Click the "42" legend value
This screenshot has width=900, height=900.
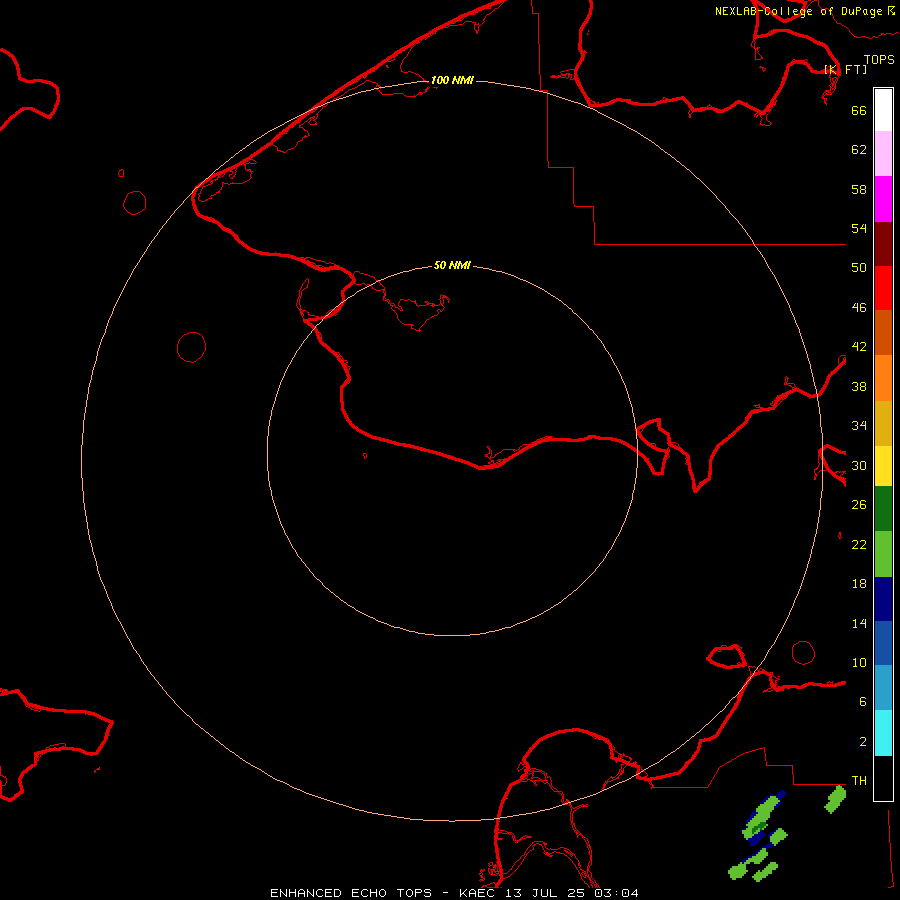click(x=859, y=347)
